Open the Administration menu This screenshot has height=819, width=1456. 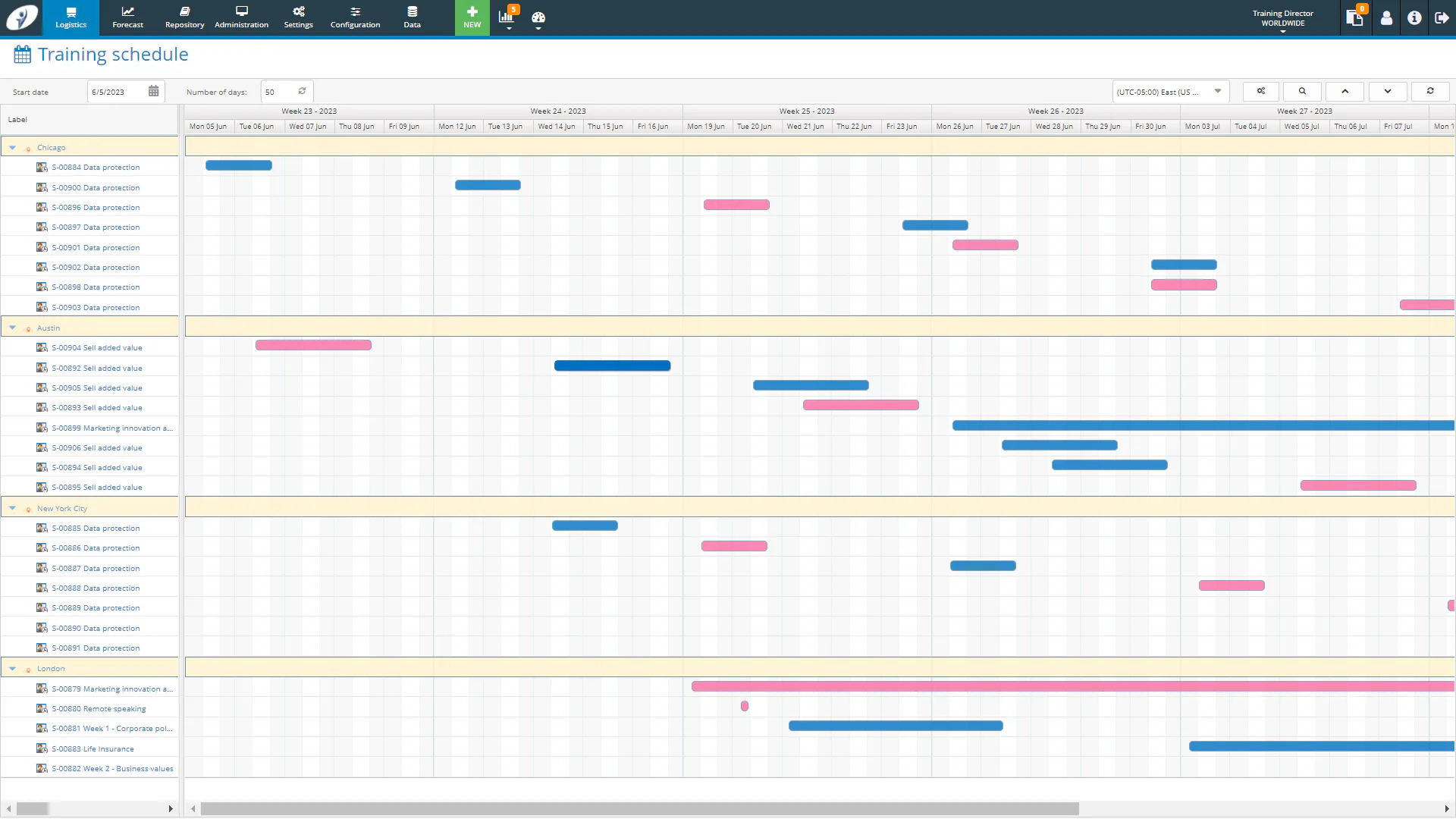[x=241, y=17]
